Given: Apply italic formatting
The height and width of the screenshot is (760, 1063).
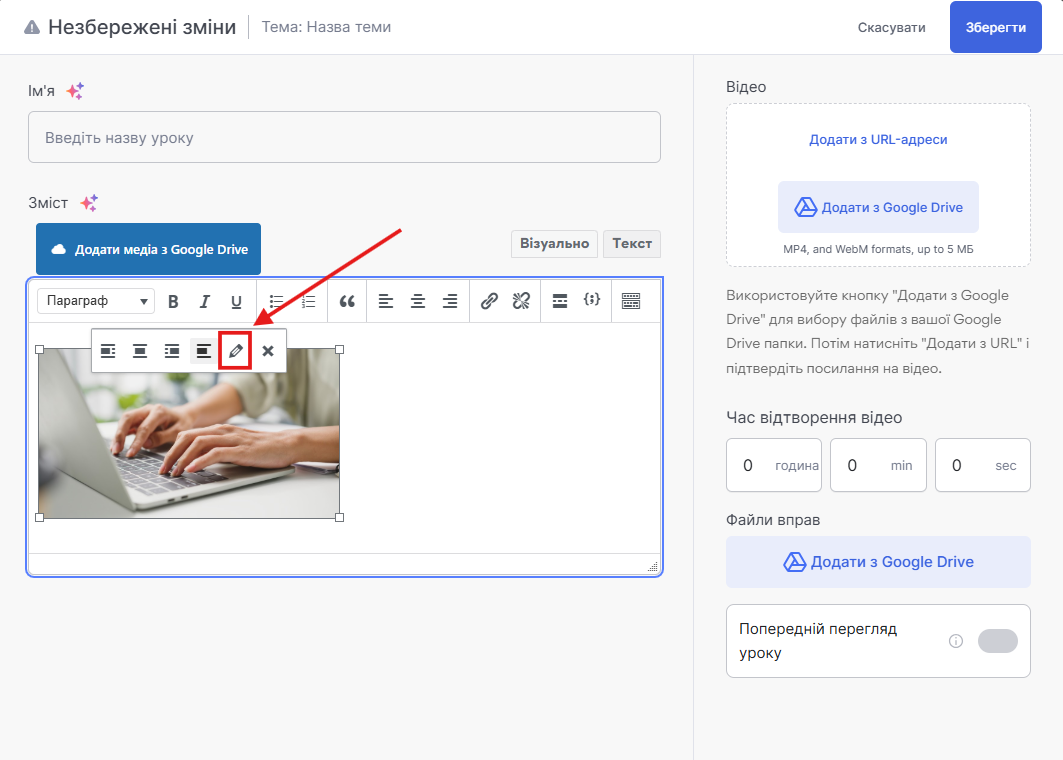Looking at the screenshot, I should (x=205, y=301).
